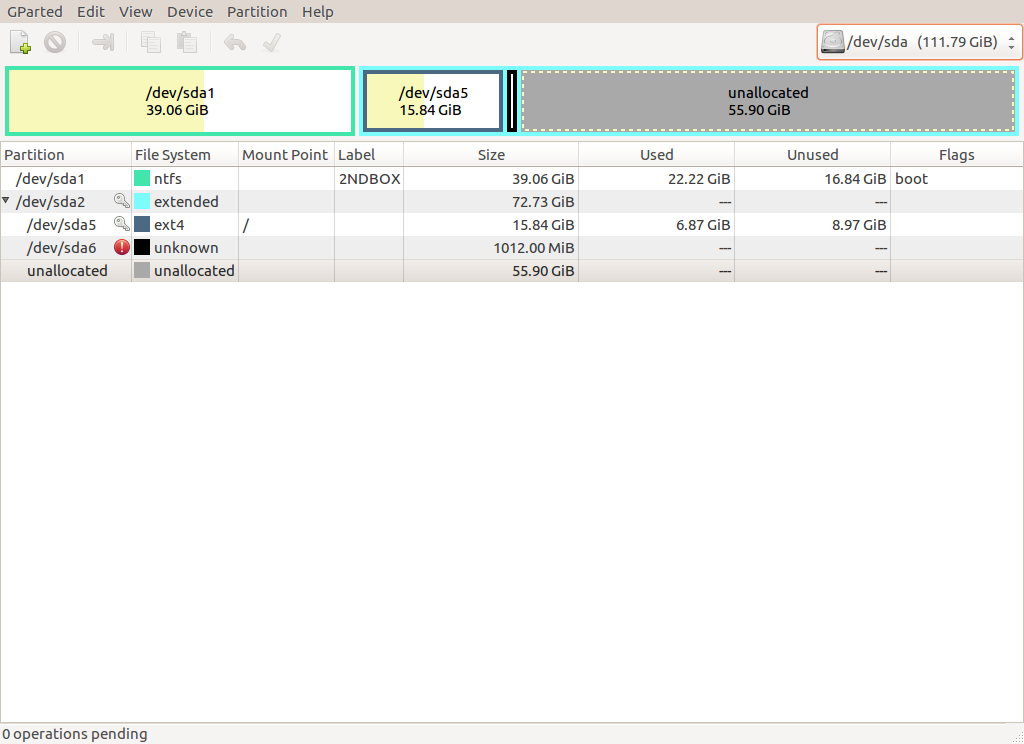Image resolution: width=1024 pixels, height=744 pixels.
Task: Click the 2NDBOX label cell
Action: pos(370,178)
